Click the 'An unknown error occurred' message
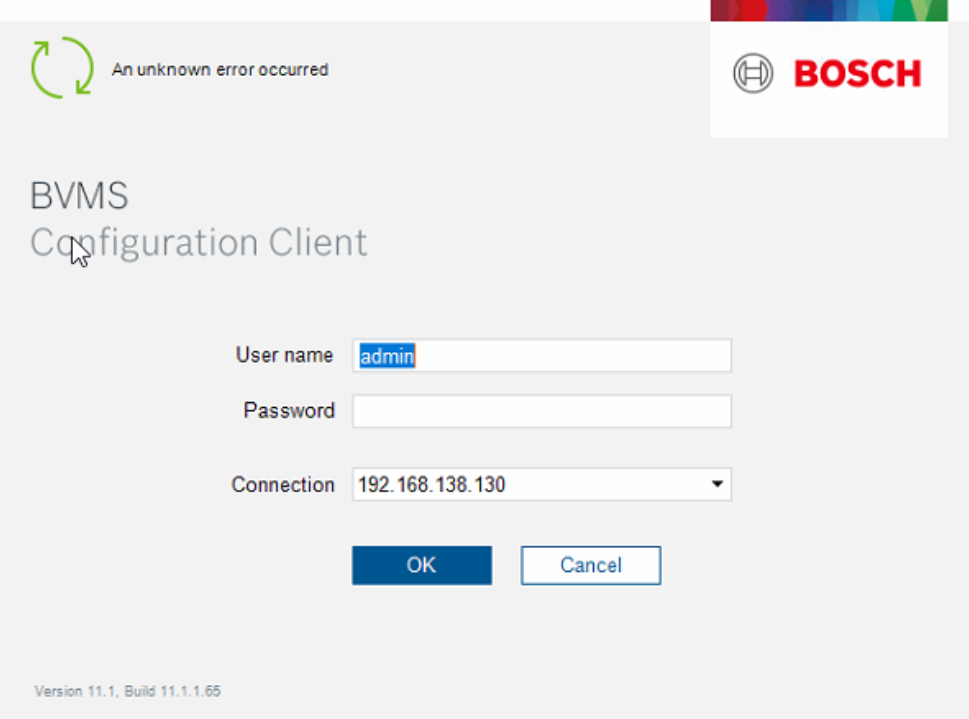The height and width of the screenshot is (719, 969). [x=220, y=69]
